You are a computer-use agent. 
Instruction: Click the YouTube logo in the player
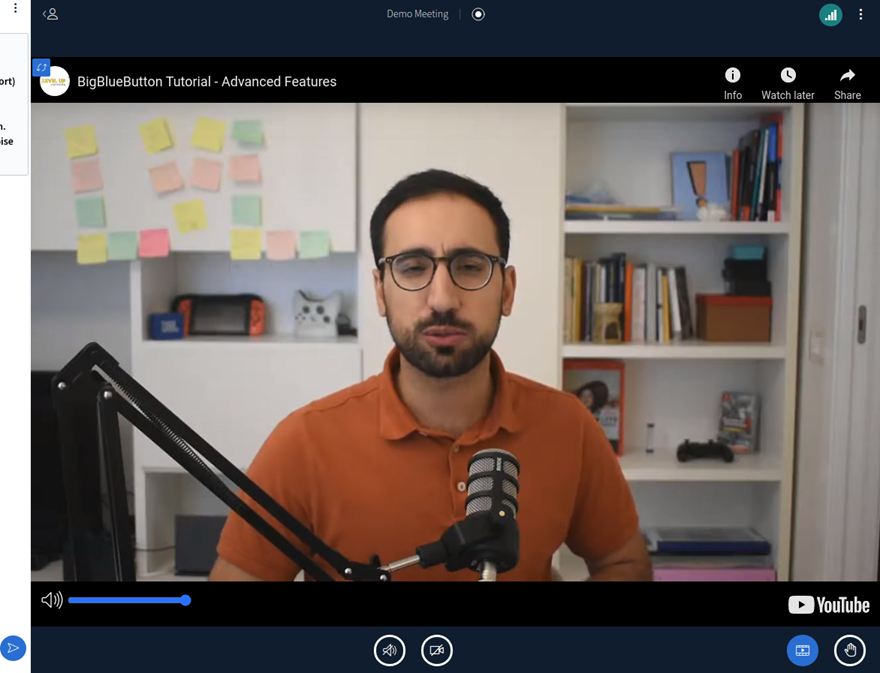pos(828,605)
